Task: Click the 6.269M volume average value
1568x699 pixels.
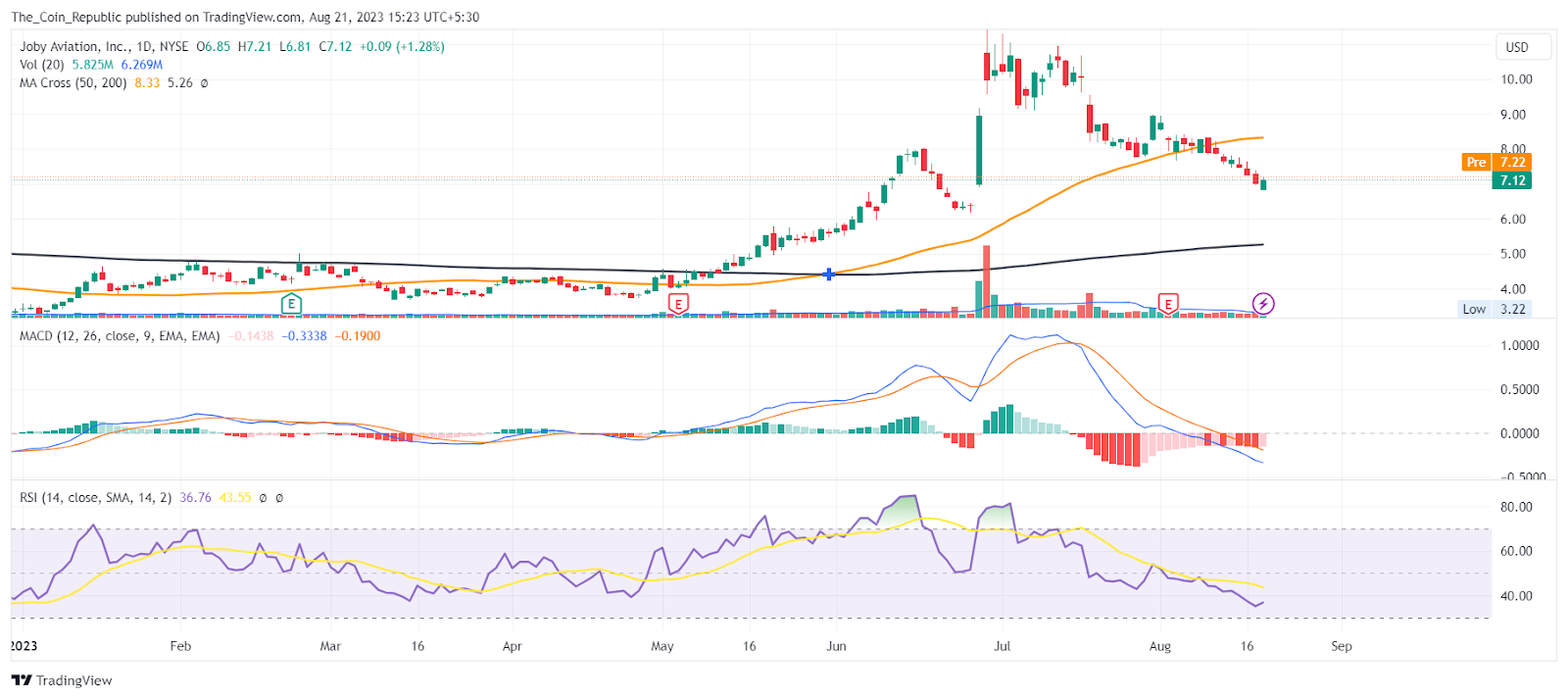Action: (x=142, y=65)
